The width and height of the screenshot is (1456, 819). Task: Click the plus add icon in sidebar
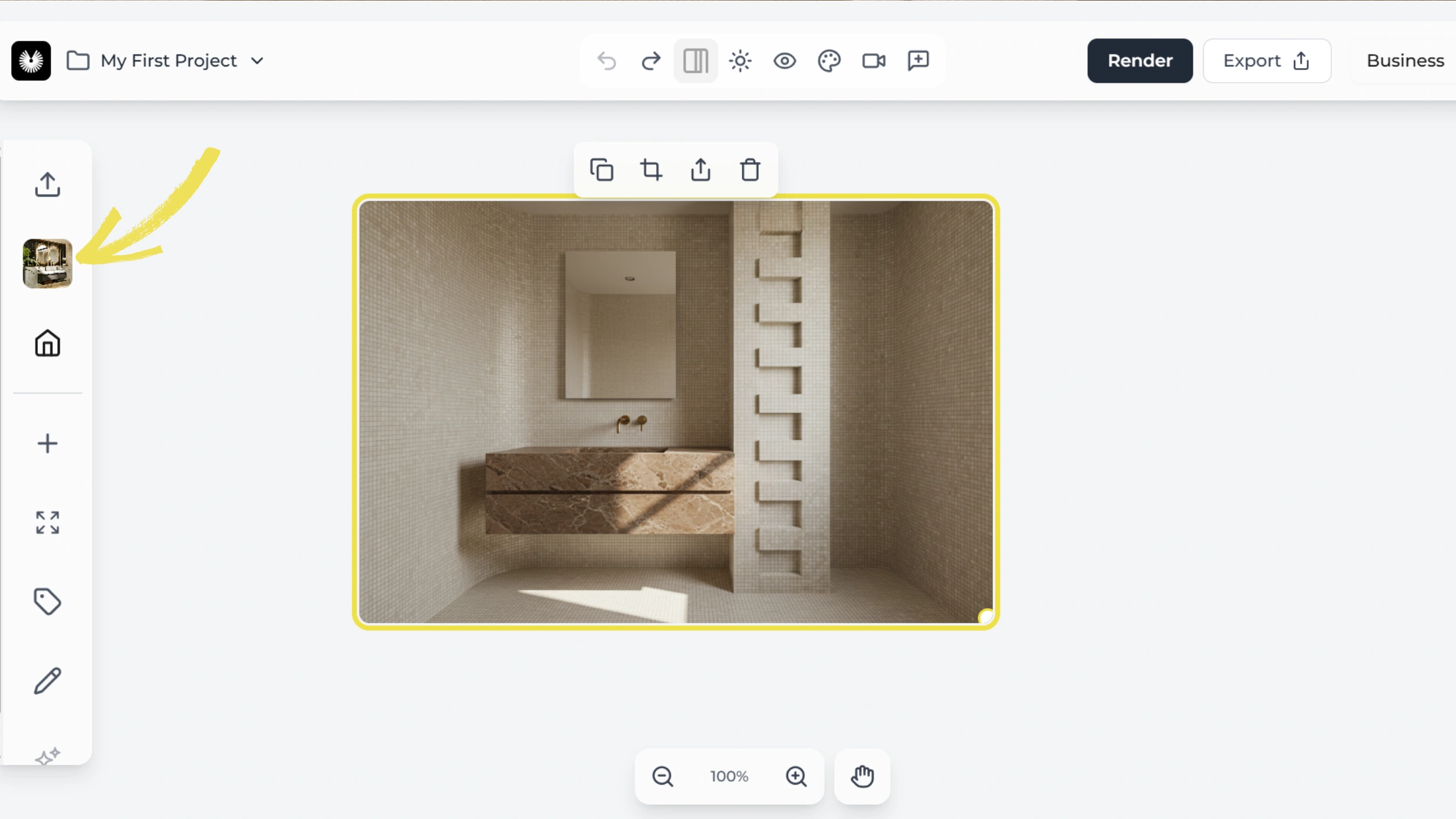point(47,444)
